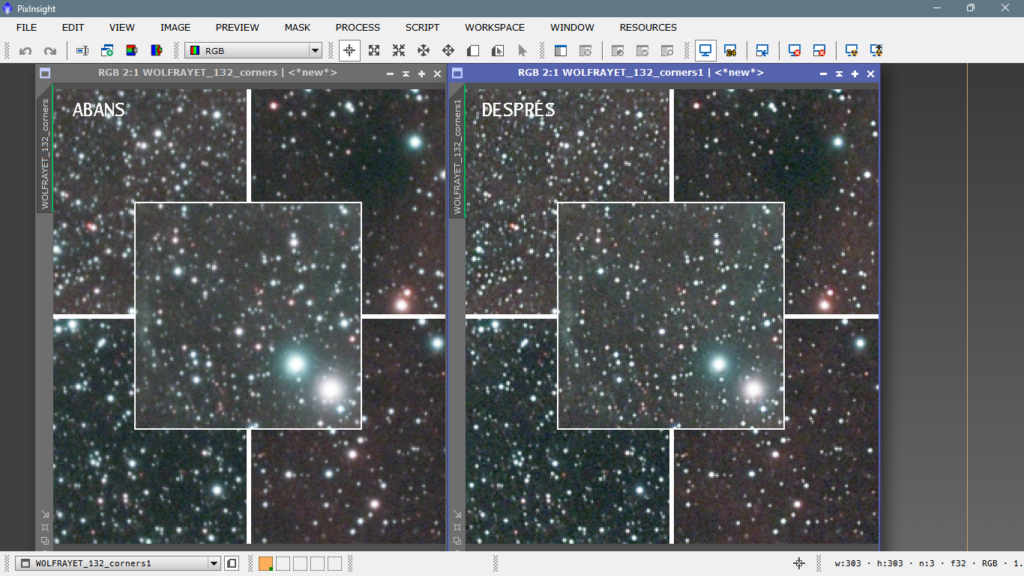The image size is (1024, 576).
Task: Select the Pan tool icon
Action: tap(423, 50)
